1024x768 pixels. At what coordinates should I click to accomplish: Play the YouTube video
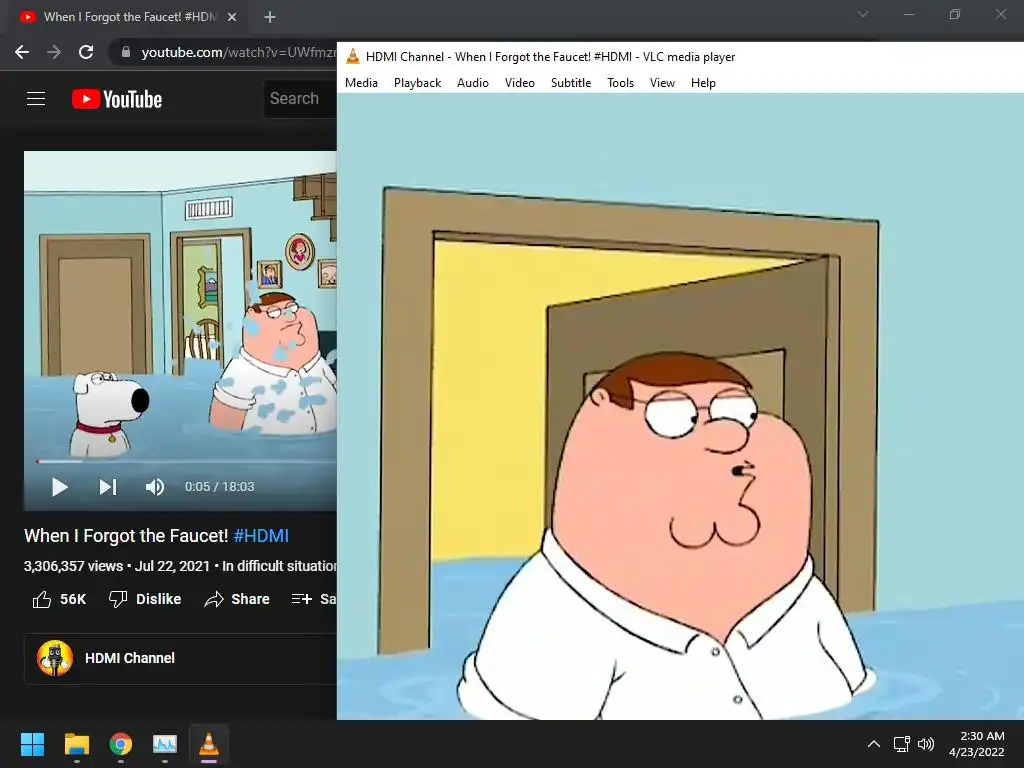click(59, 487)
